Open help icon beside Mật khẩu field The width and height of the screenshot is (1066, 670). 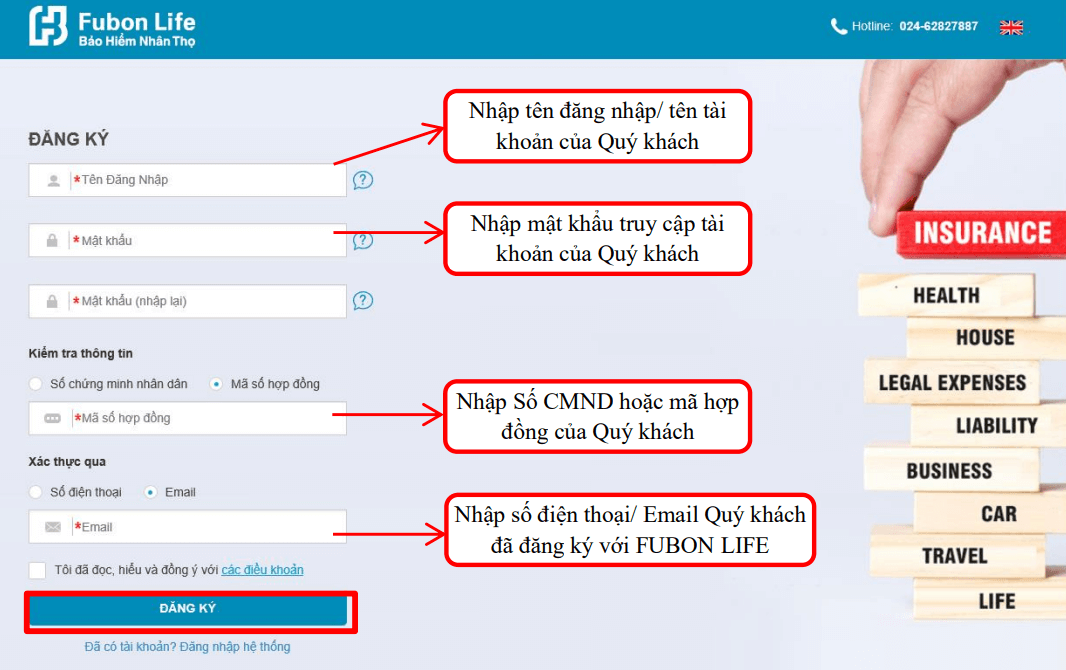(363, 241)
